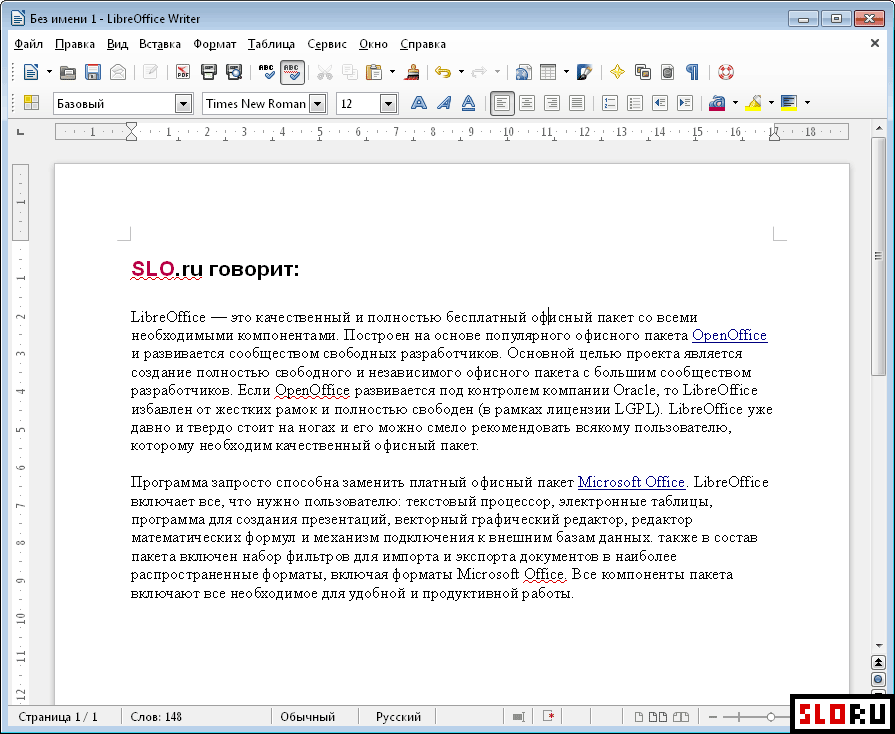This screenshot has height=734, width=895.
Task: Insert a table with the grid icon
Action: click(x=548, y=72)
